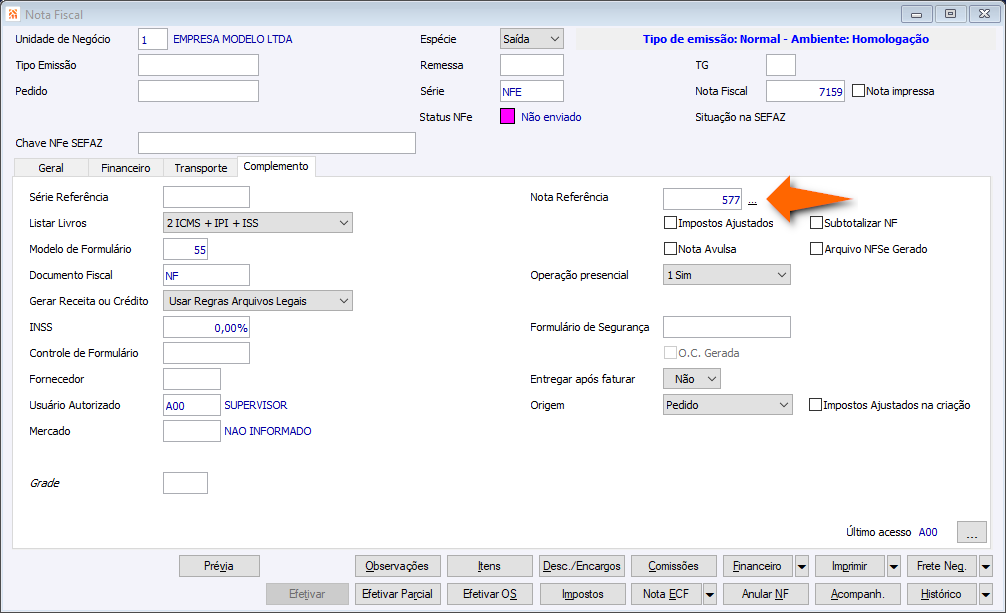Select the Complemento tab

pyautogui.click(x=276, y=166)
